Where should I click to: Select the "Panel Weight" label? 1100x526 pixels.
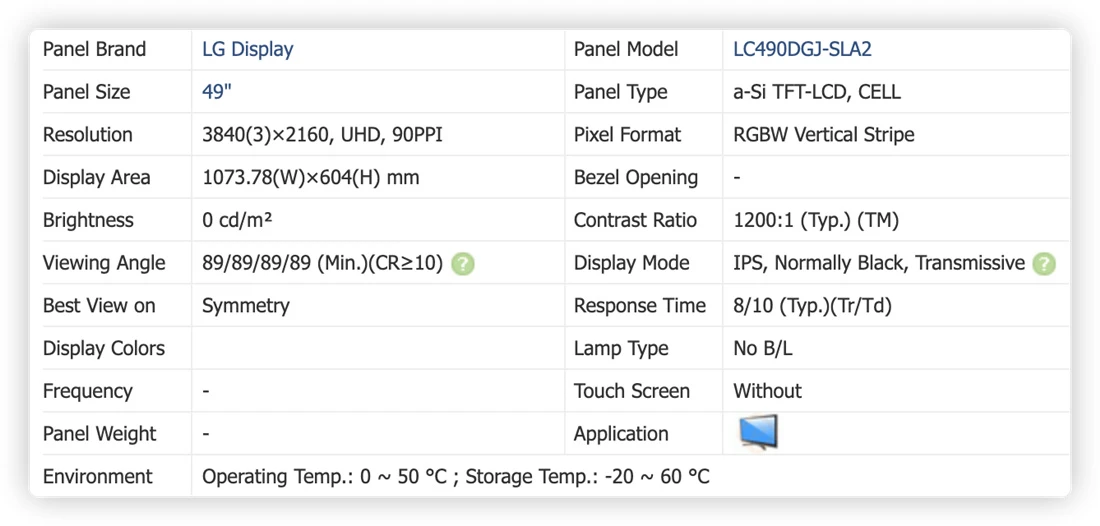tap(100, 434)
